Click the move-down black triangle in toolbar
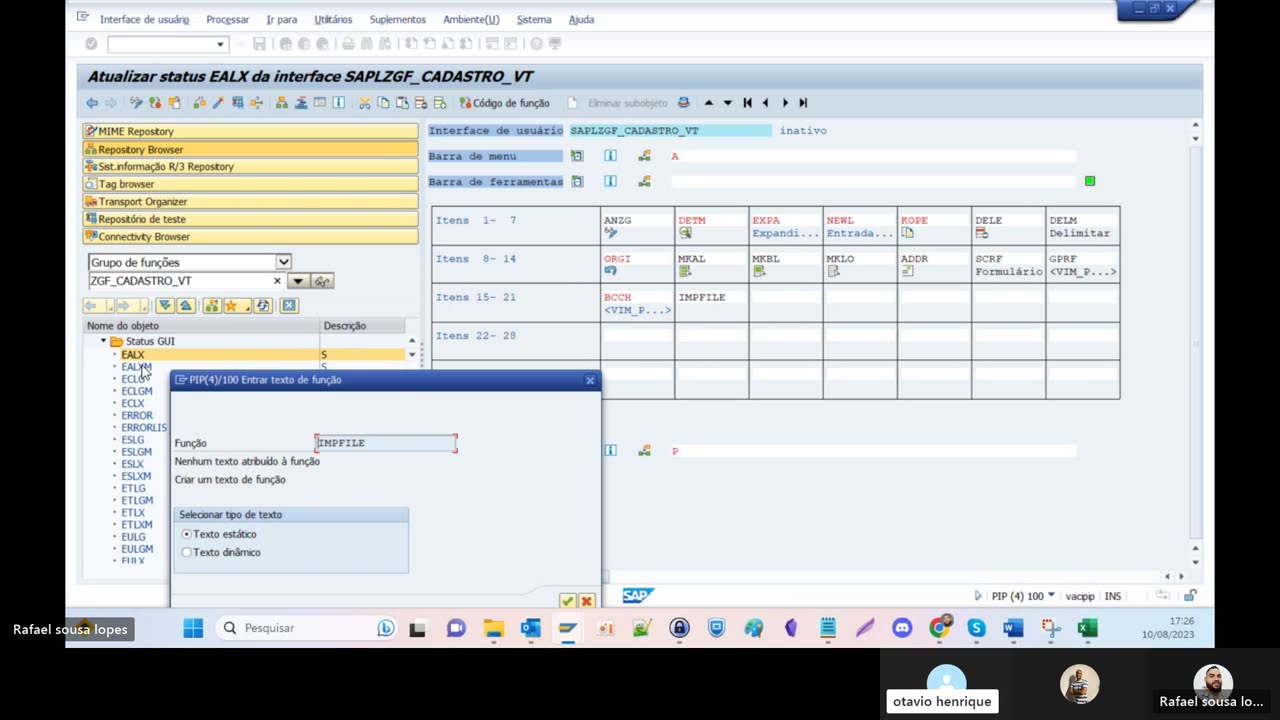Viewport: 1280px width, 720px height. pos(728,103)
